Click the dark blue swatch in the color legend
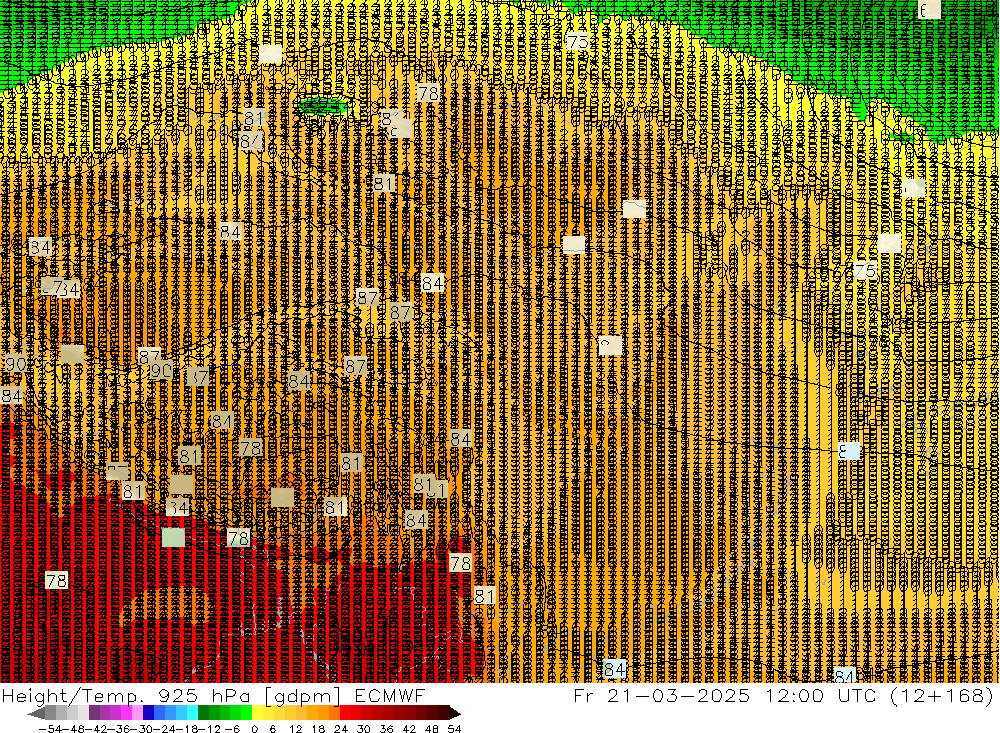 (x=148, y=713)
